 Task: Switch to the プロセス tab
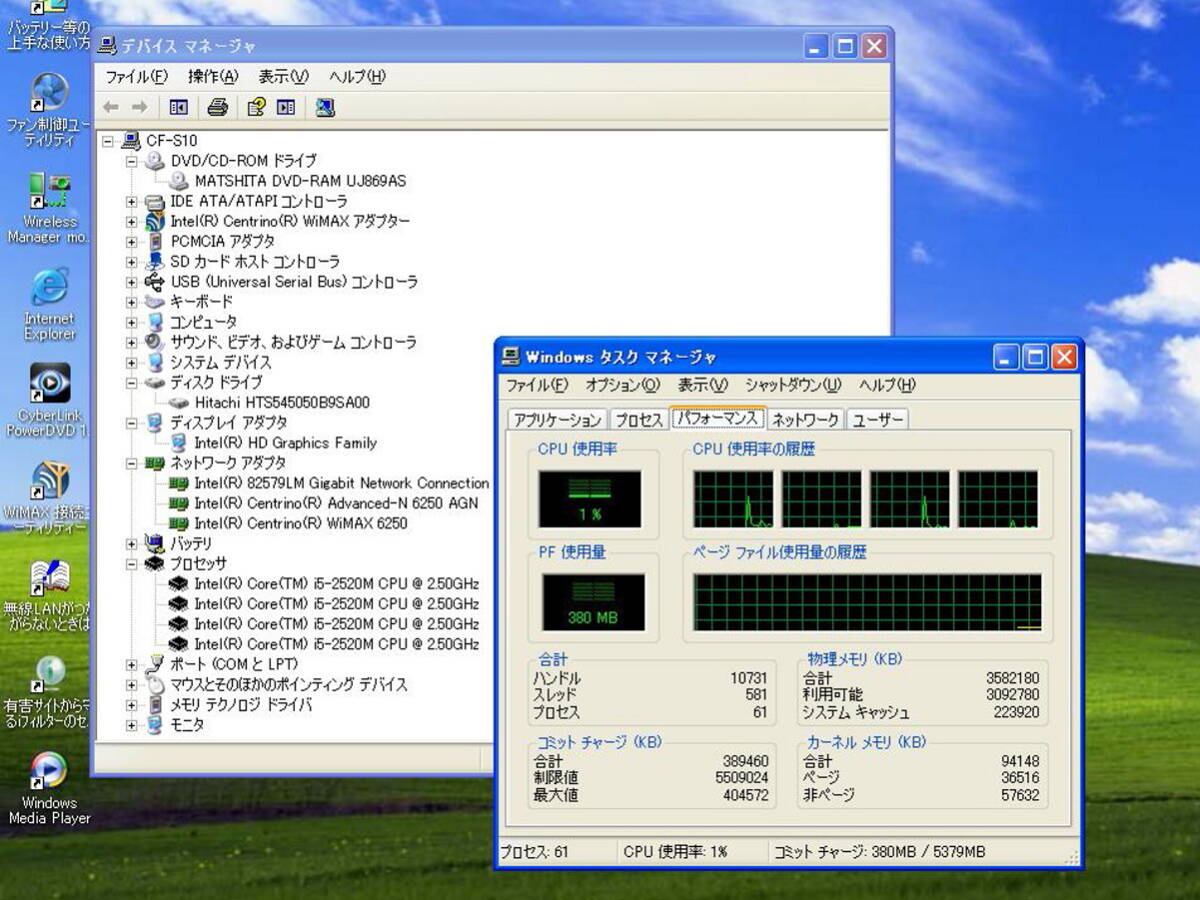[639, 420]
